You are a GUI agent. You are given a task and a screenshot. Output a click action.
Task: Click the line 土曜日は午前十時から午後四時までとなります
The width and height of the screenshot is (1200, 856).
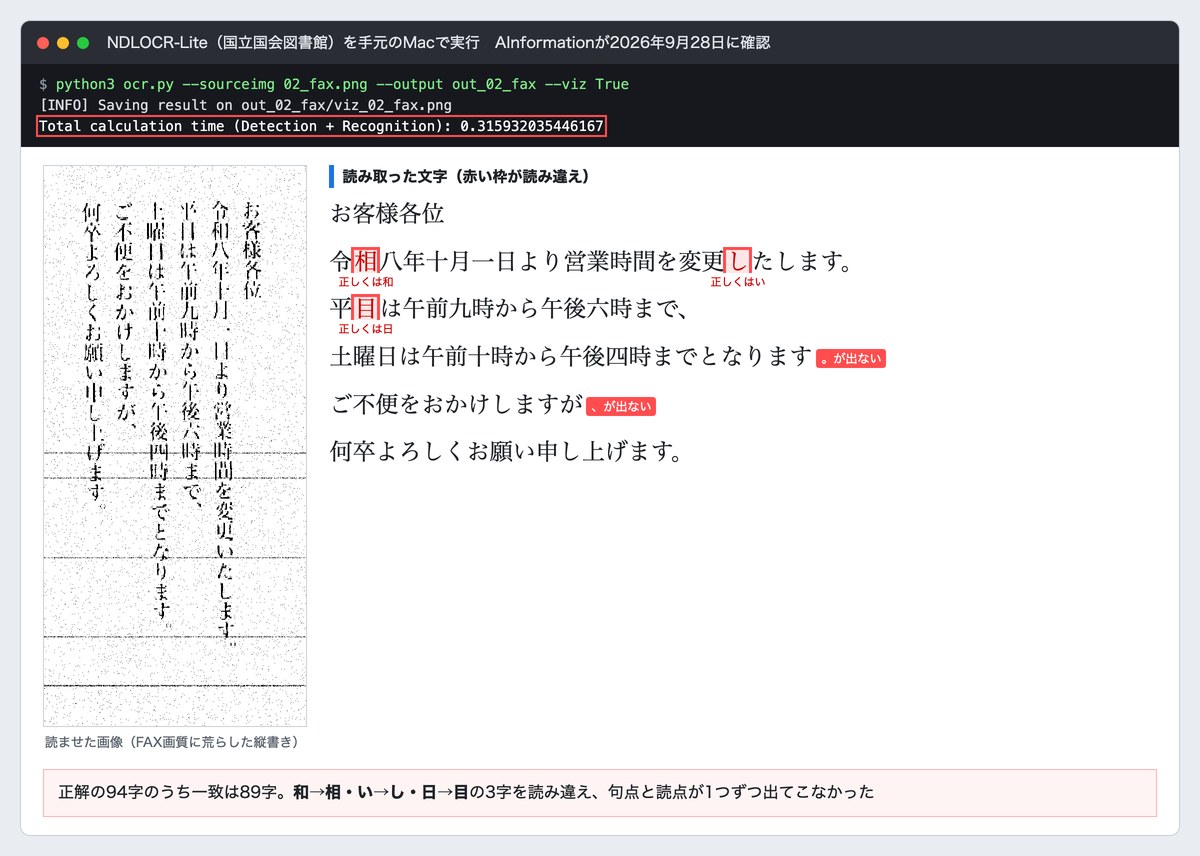click(571, 356)
